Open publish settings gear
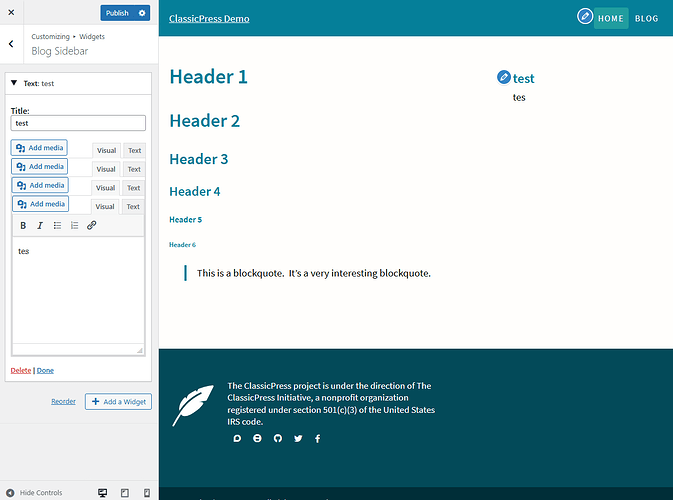The height and width of the screenshot is (500, 673). pos(142,13)
